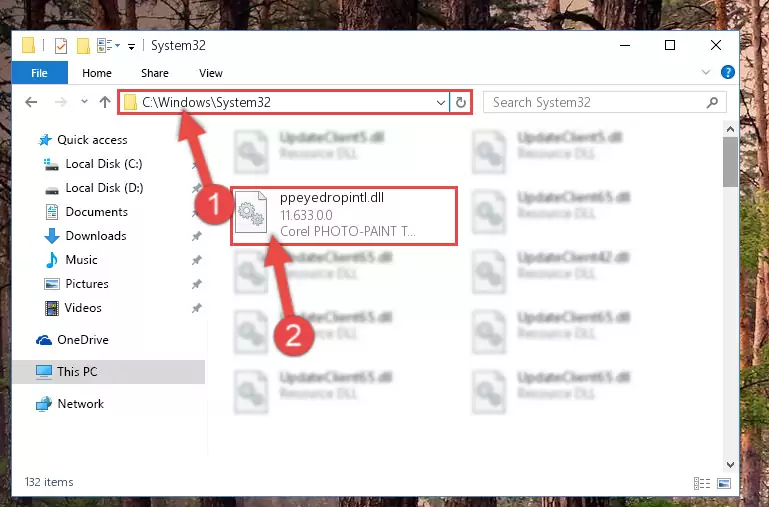
Task: Select This PC in navigation pane
Action: (x=77, y=372)
